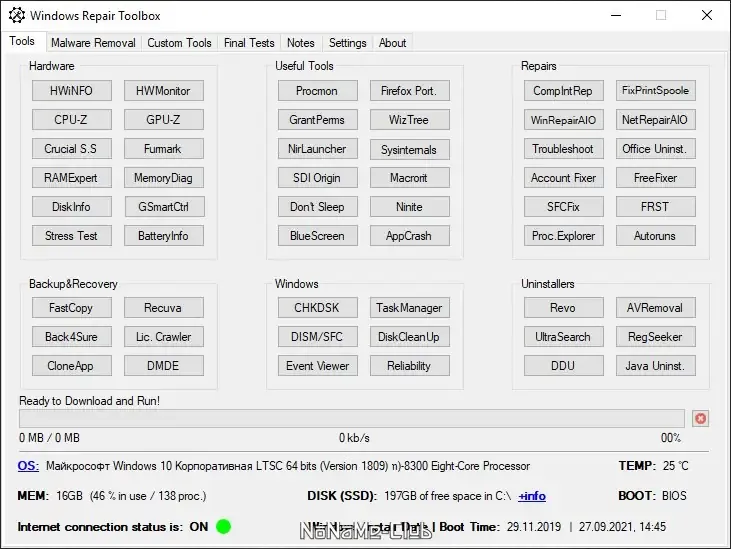Launch Procmon from Useful Tools
Viewport: 731px width, 549px height.
318,90
